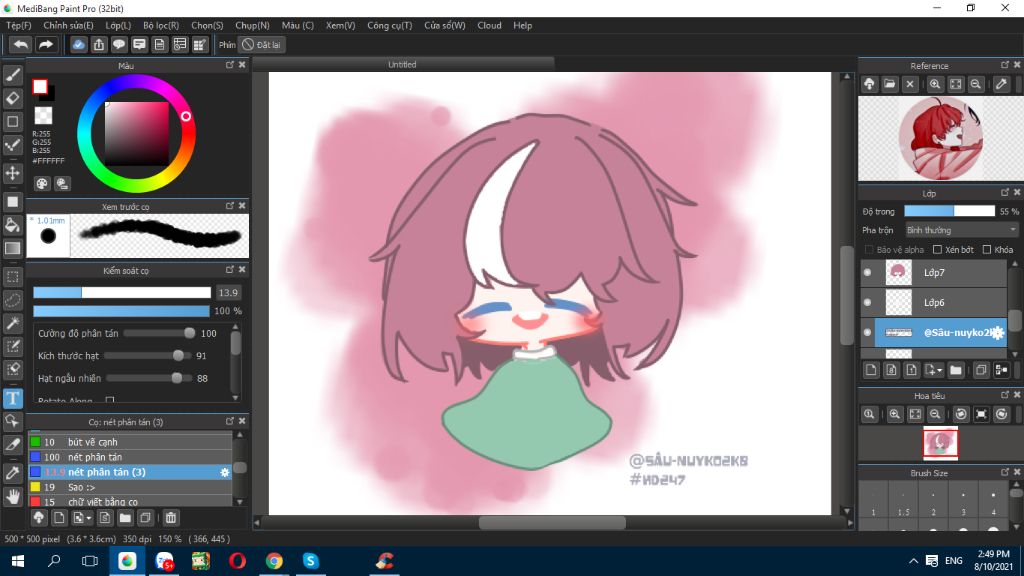Toggle visibility of layer Lớp6

click(x=867, y=302)
